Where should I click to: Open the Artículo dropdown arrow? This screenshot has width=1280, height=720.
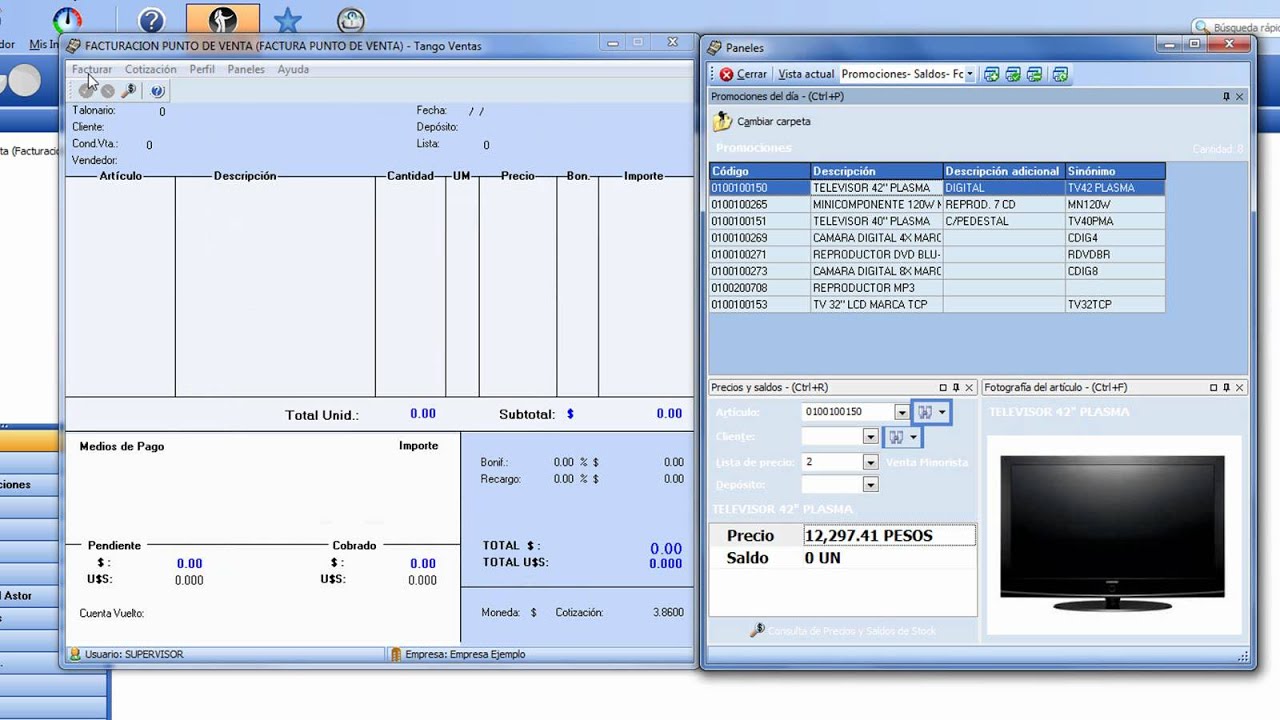pos(902,412)
